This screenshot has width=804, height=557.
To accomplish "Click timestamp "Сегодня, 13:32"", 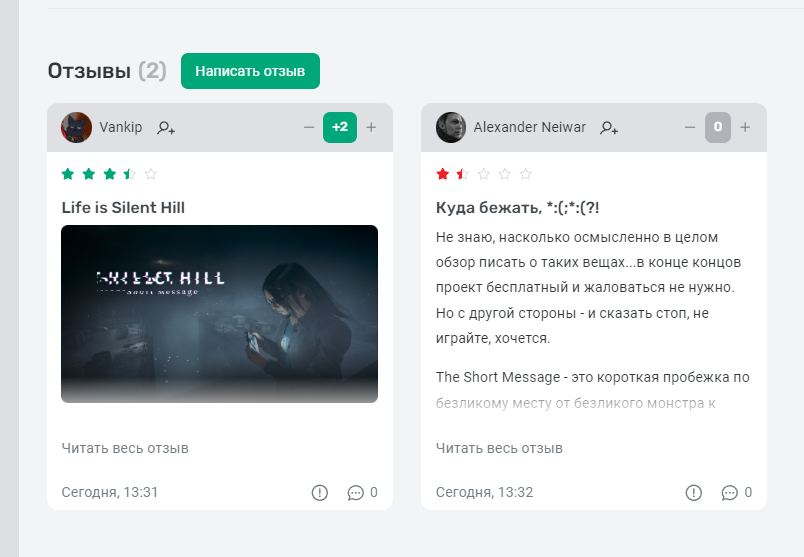I will click(485, 492).
